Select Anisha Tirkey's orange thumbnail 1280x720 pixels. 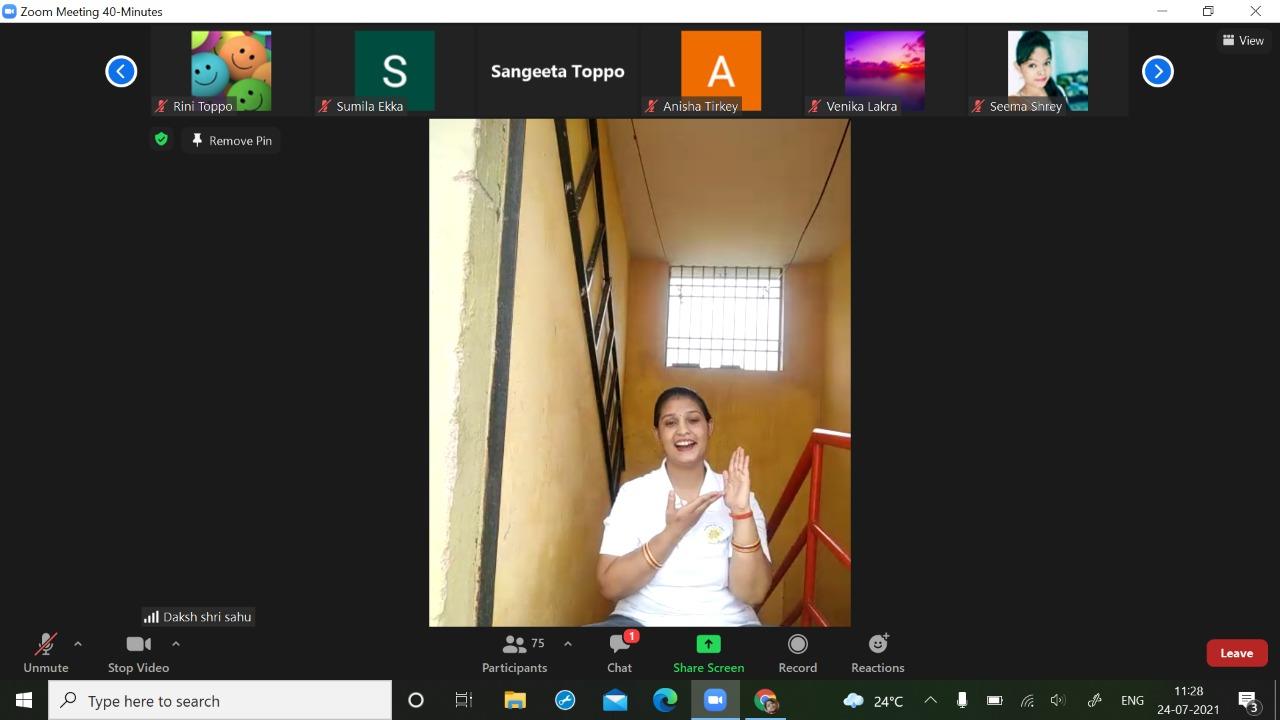tap(720, 71)
